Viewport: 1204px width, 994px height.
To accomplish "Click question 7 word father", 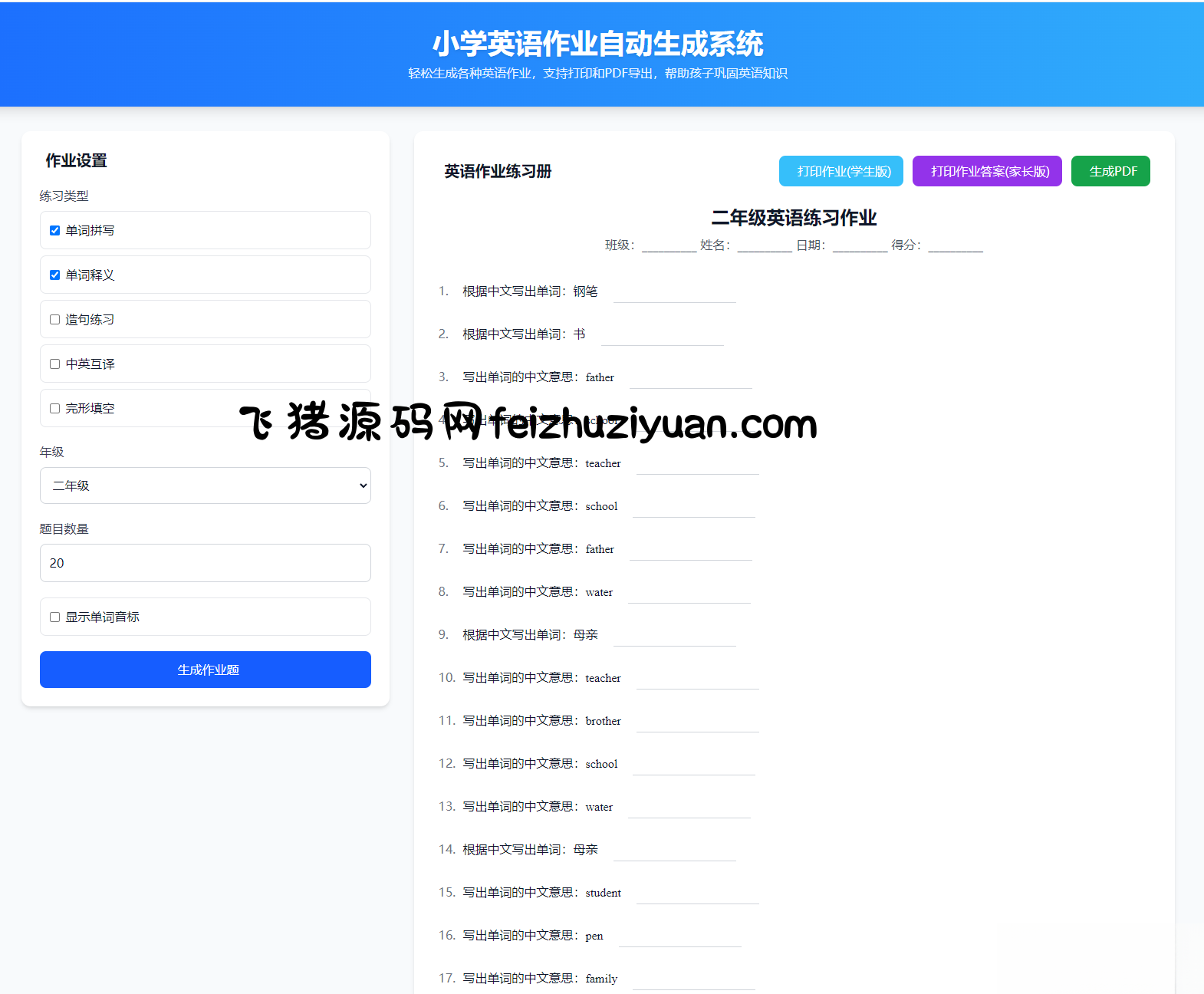I will pyautogui.click(x=600, y=549).
